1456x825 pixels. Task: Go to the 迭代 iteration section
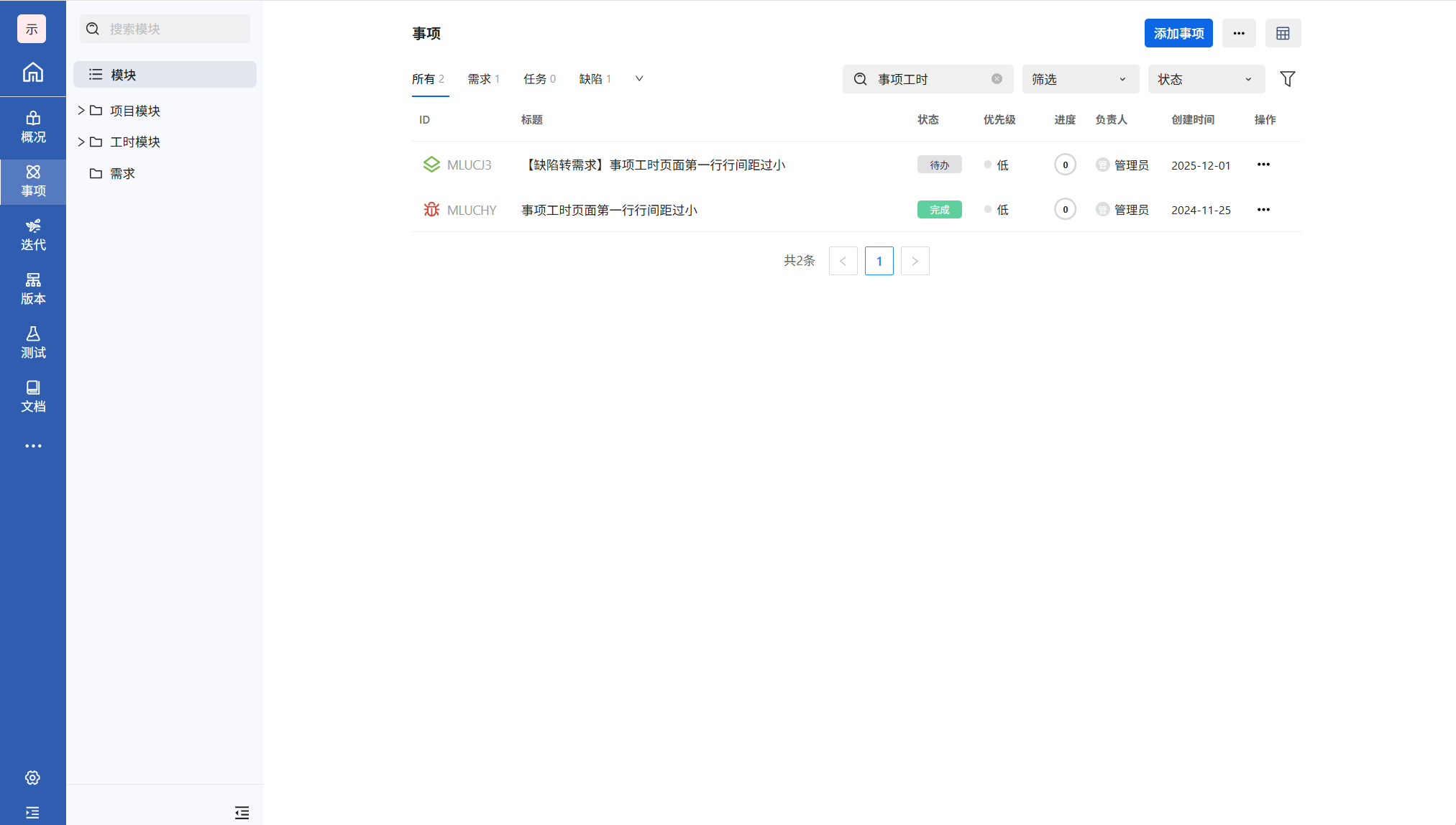click(33, 235)
